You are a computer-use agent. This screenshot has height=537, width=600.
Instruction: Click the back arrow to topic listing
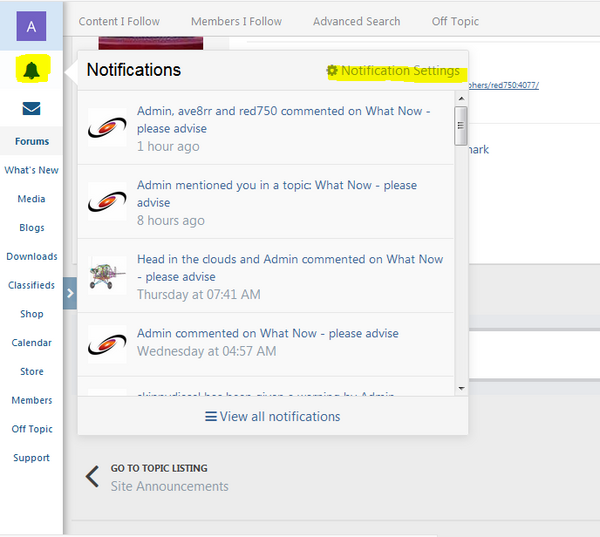92,477
